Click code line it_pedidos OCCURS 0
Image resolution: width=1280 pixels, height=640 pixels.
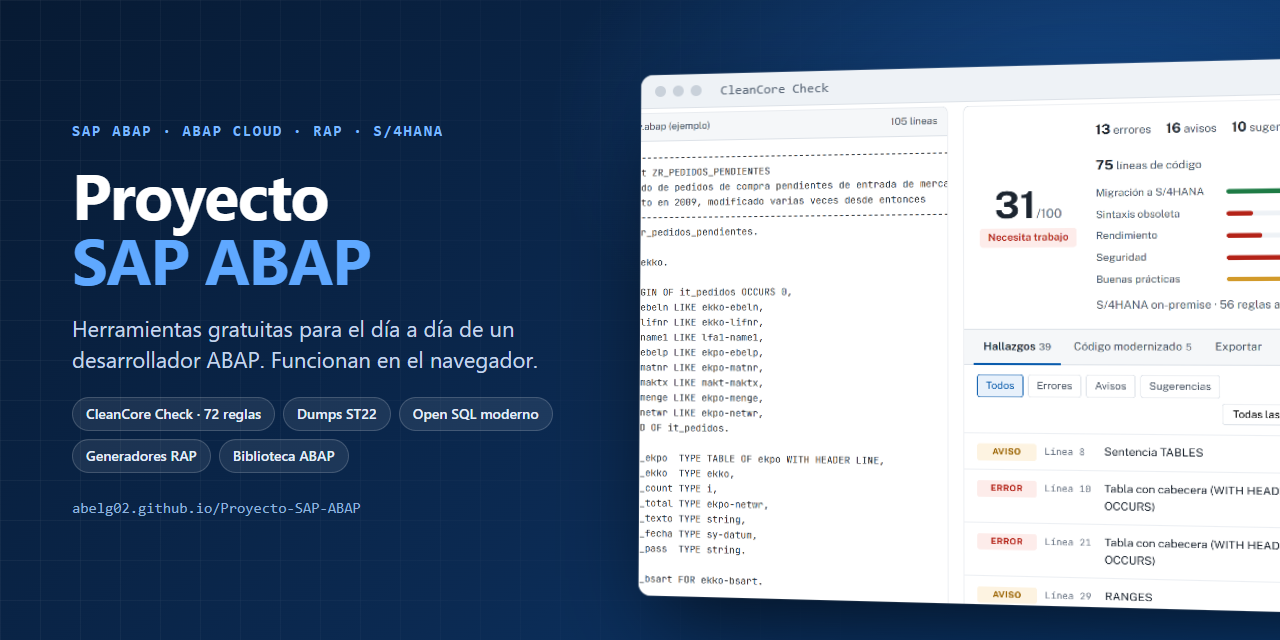tap(715, 292)
